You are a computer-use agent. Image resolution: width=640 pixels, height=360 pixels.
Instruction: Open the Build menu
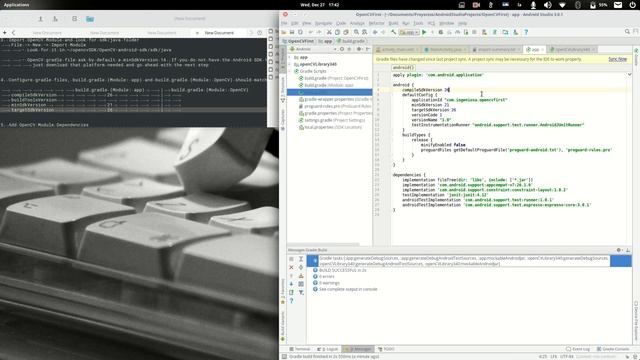pyautogui.click(x=393, y=23)
